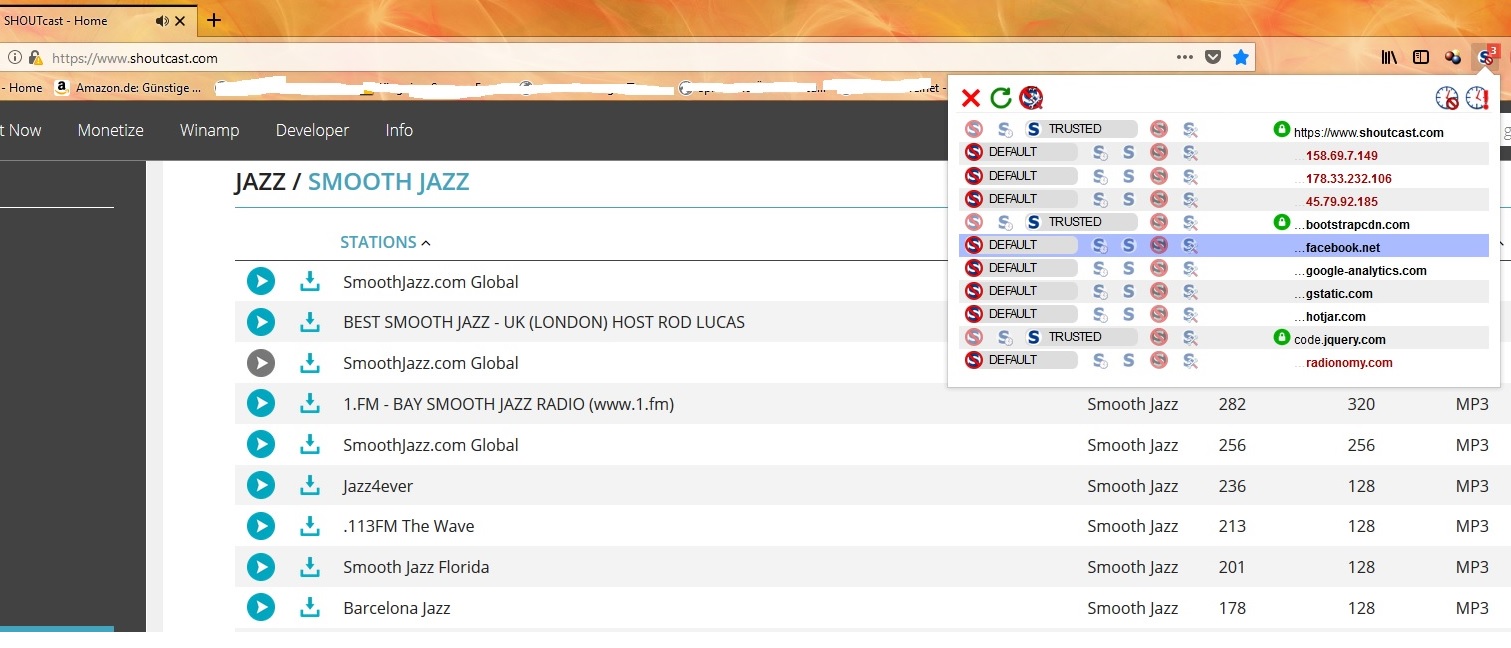Click the green reload icon in NoScript popup
1511x648 pixels.
pyautogui.click(x=1000, y=98)
